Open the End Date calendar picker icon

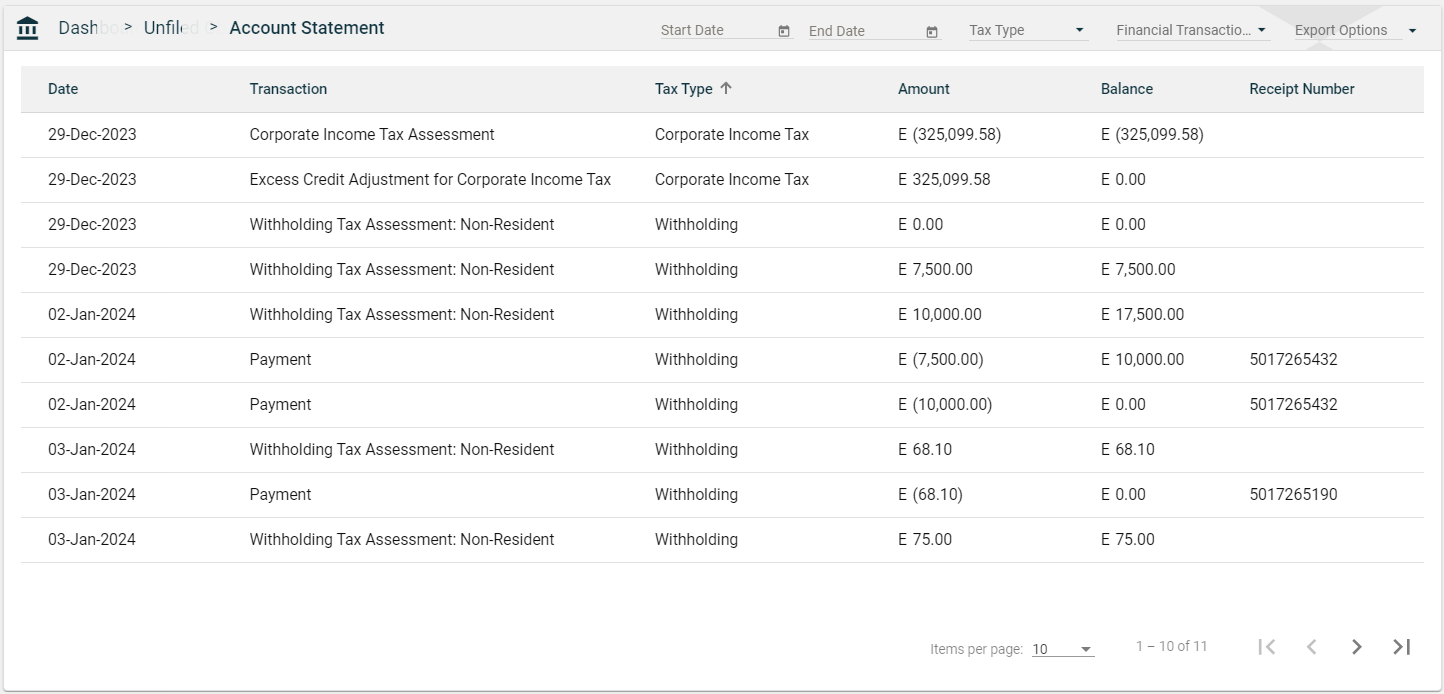(x=932, y=31)
